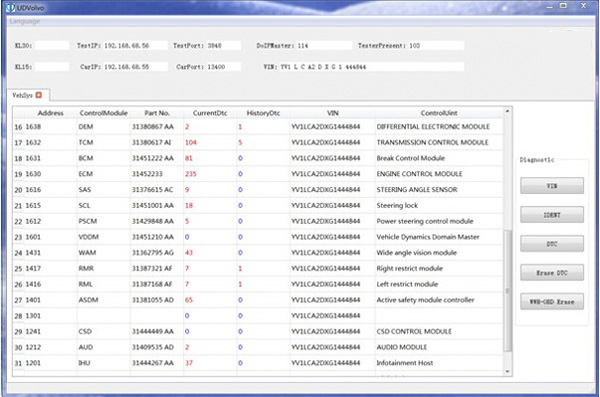Click the CarPort input field

pyautogui.click(x=223, y=67)
